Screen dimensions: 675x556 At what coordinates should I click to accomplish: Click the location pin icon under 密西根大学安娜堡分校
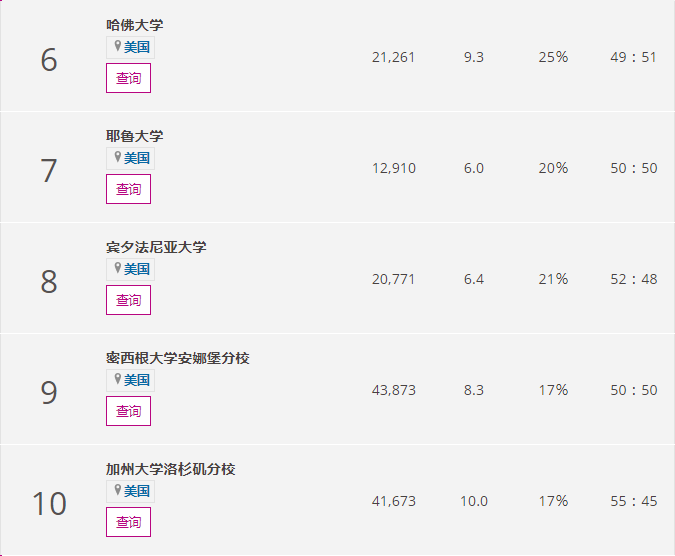click(x=117, y=380)
